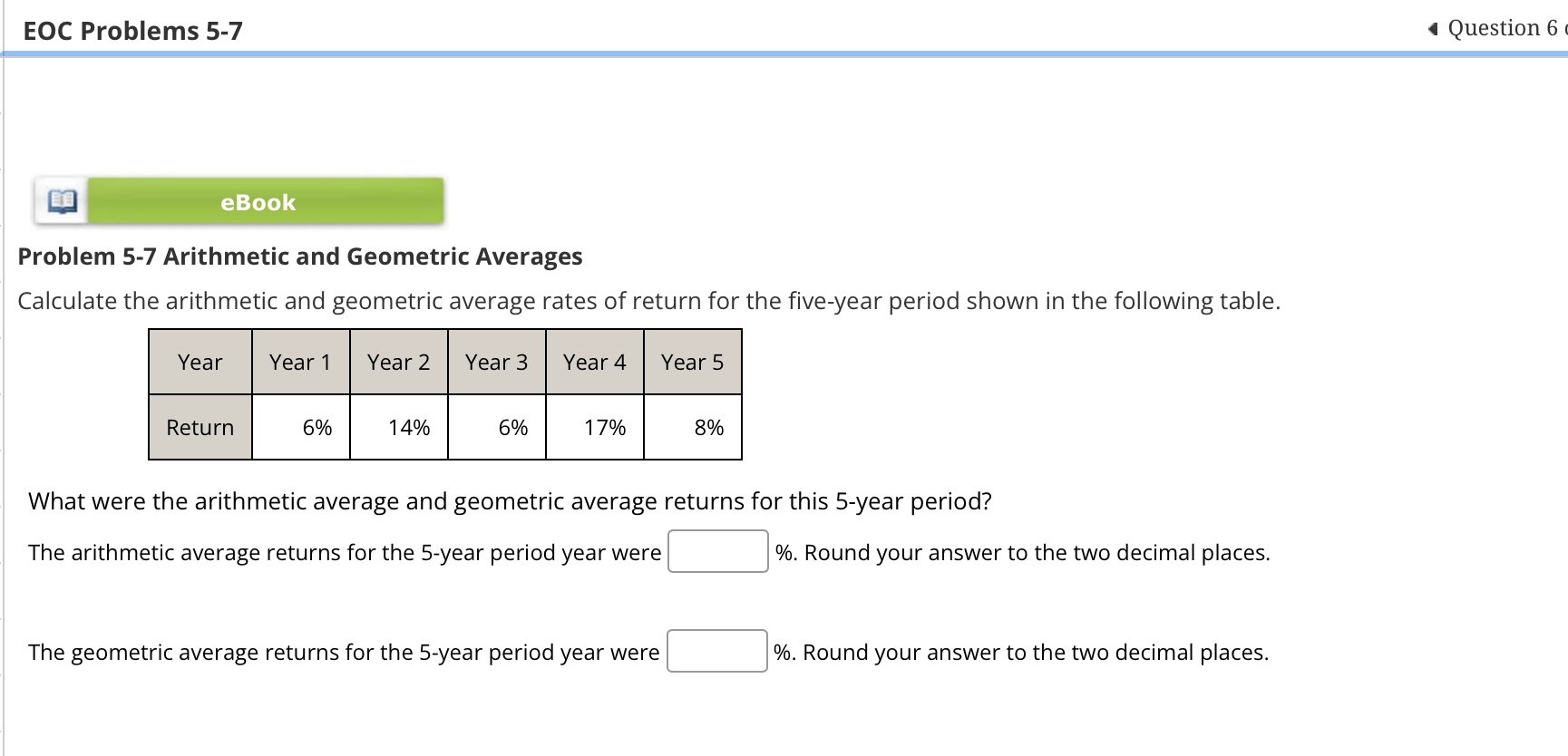Click the instruction text about rounding decimals
Screen dimensions: 1568x756
coord(1021,552)
